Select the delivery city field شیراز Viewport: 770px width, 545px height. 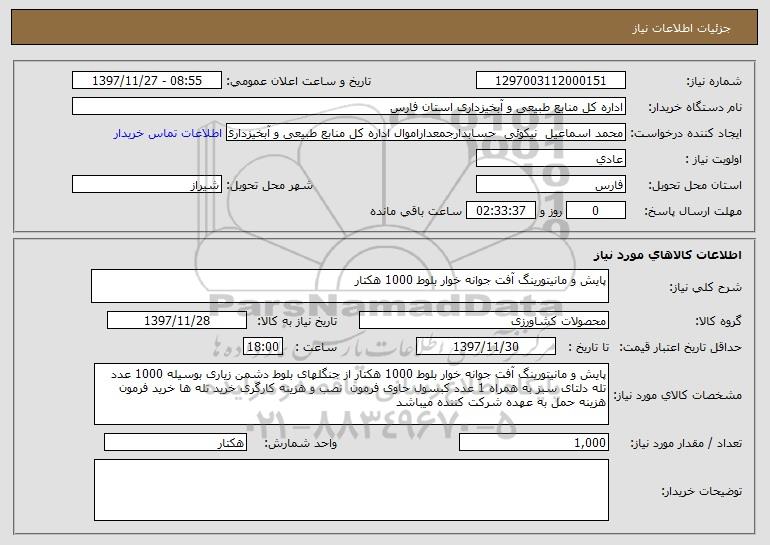[x=147, y=185]
